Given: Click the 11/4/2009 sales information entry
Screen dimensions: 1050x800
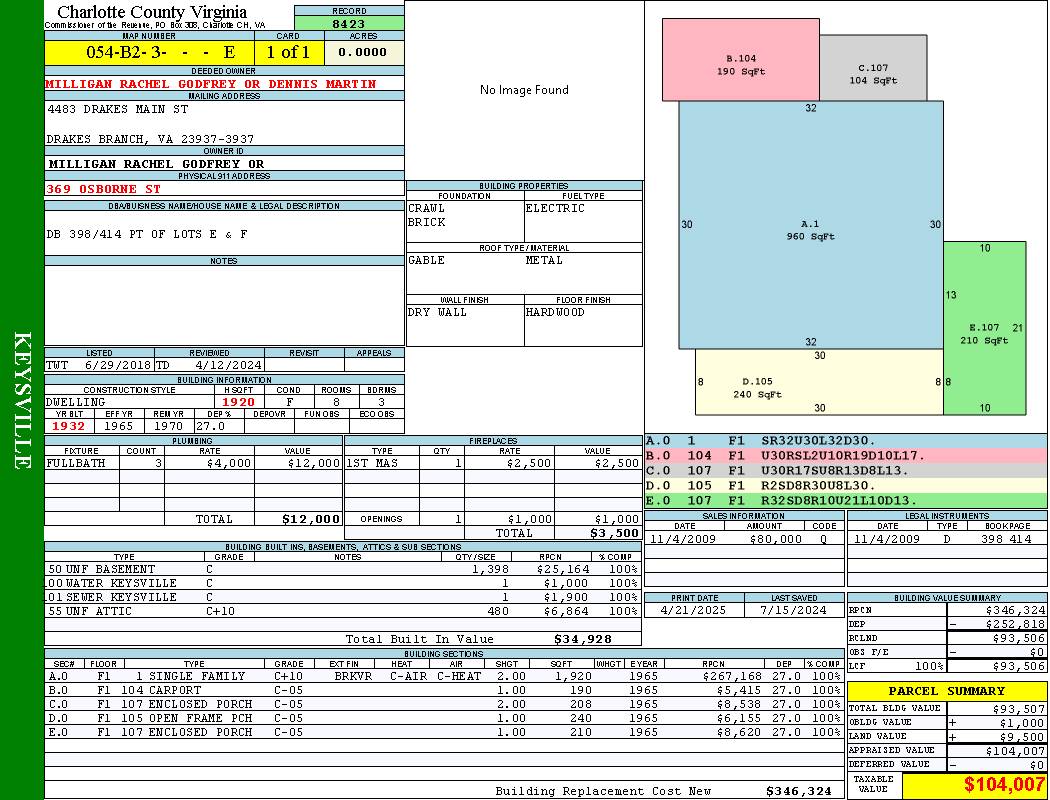Looking at the screenshot, I should pos(744,538).
